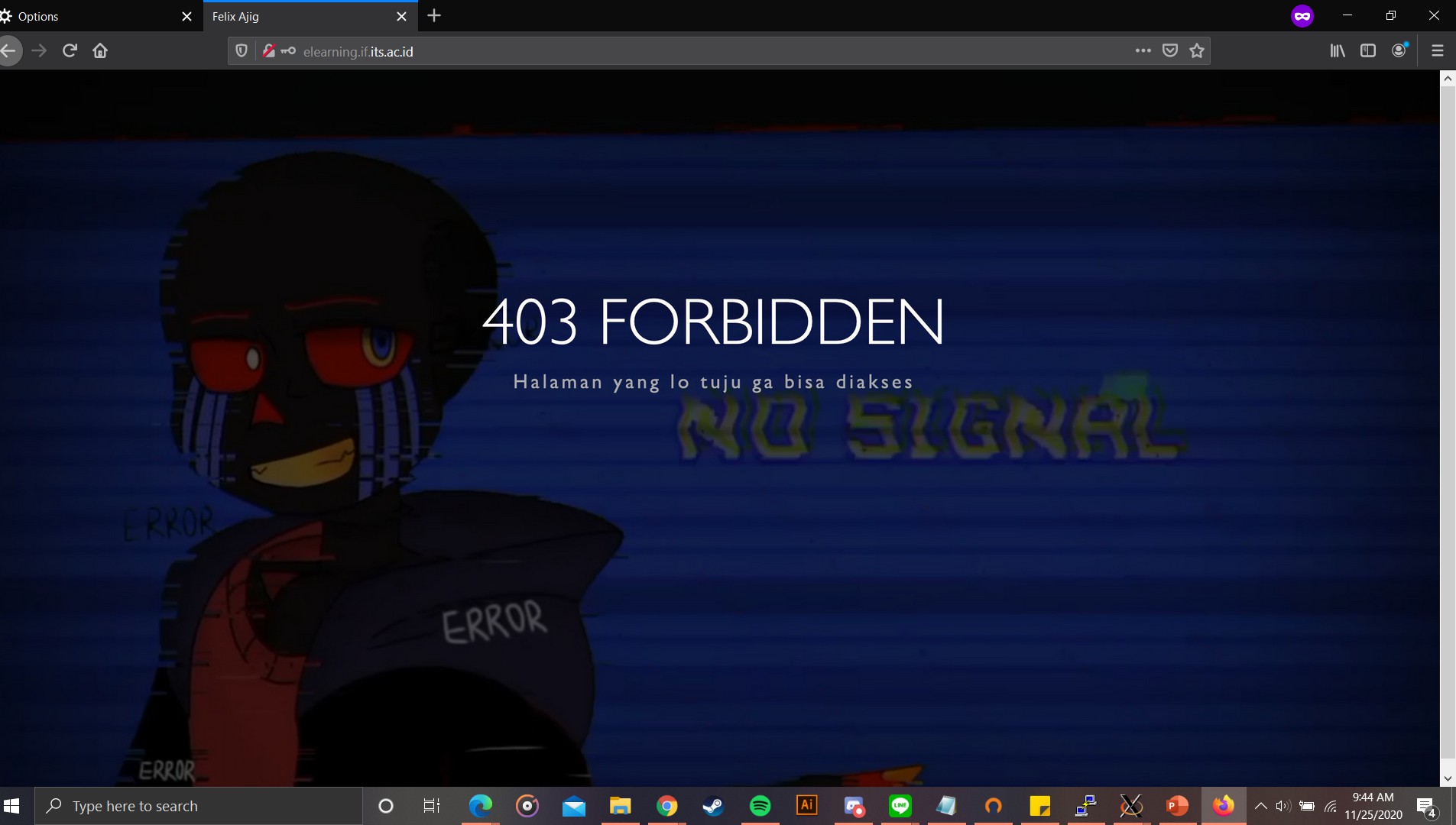Open the Windows Start menu
The image size is (1456, 825).
(x=11, y=806)
